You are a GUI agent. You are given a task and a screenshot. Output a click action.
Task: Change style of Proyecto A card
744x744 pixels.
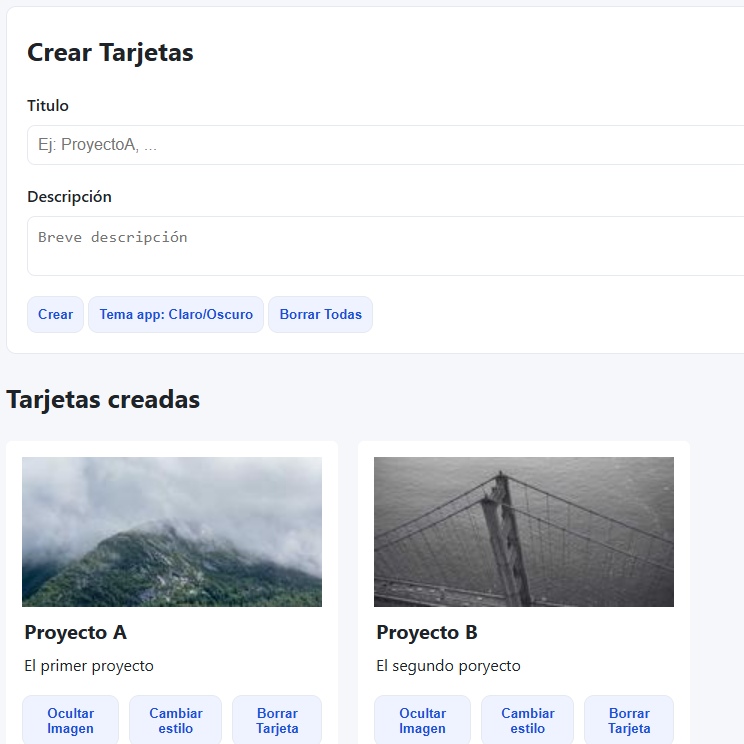(176, 720)
